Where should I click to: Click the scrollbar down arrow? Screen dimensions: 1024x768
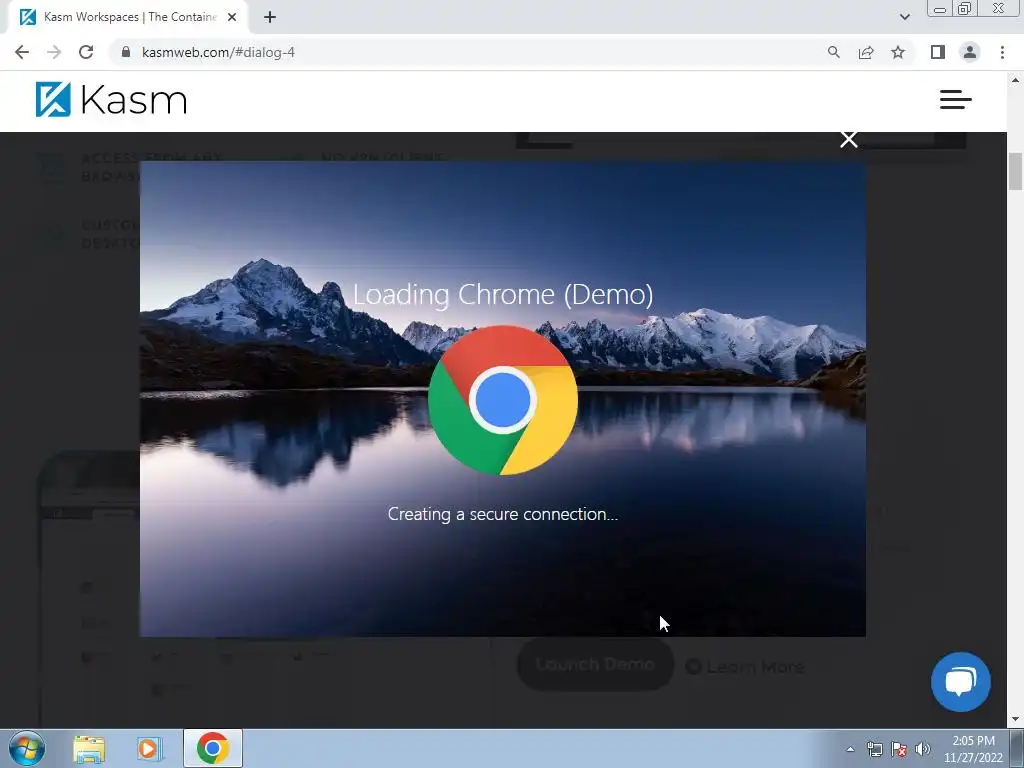pos(1015,720)
